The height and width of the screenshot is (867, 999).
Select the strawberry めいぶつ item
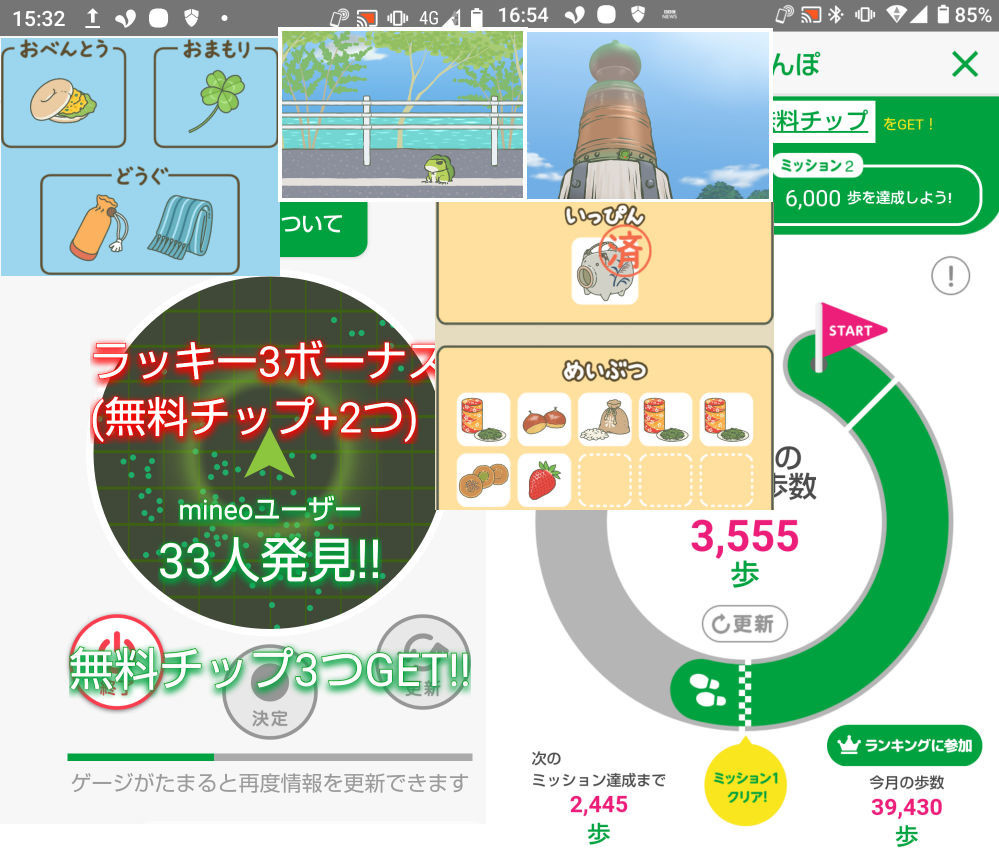544,480
